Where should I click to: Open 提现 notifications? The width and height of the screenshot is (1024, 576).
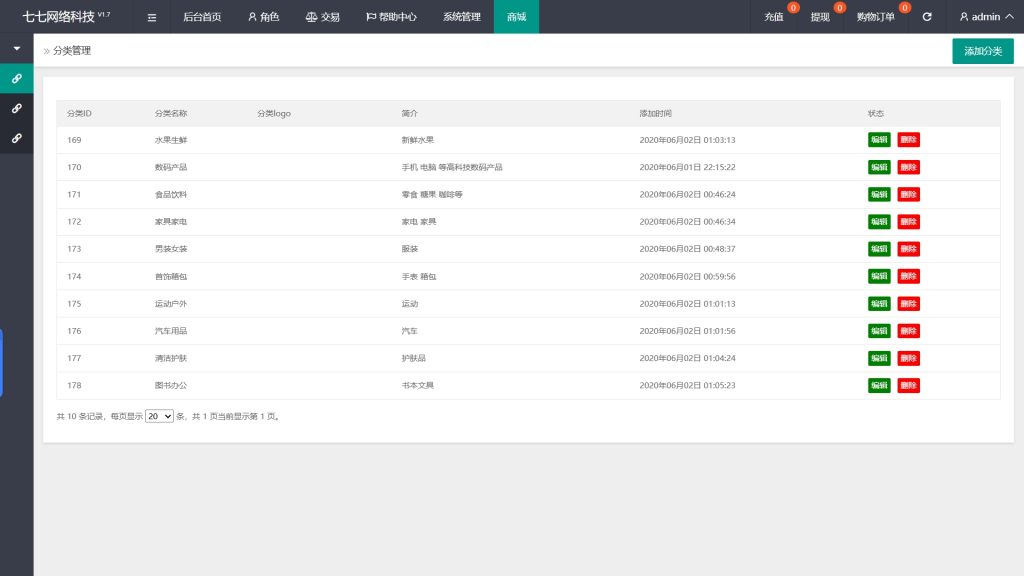820,17
